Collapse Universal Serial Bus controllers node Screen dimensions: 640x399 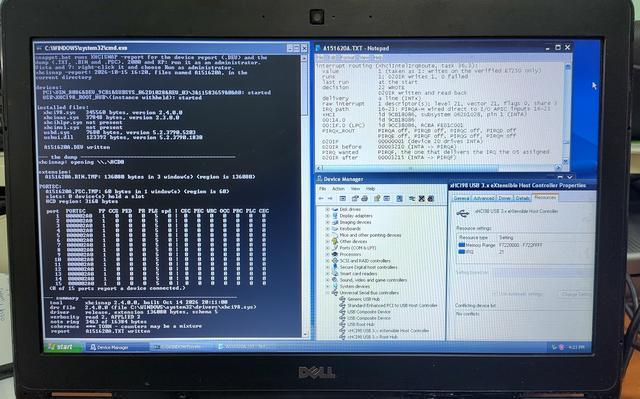point(327,293)
